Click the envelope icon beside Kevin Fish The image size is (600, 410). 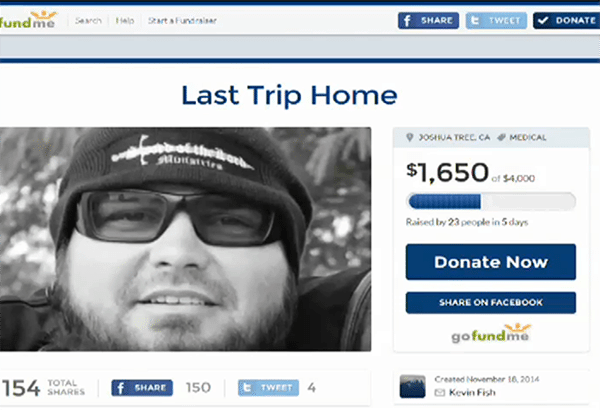coord(440,392)
